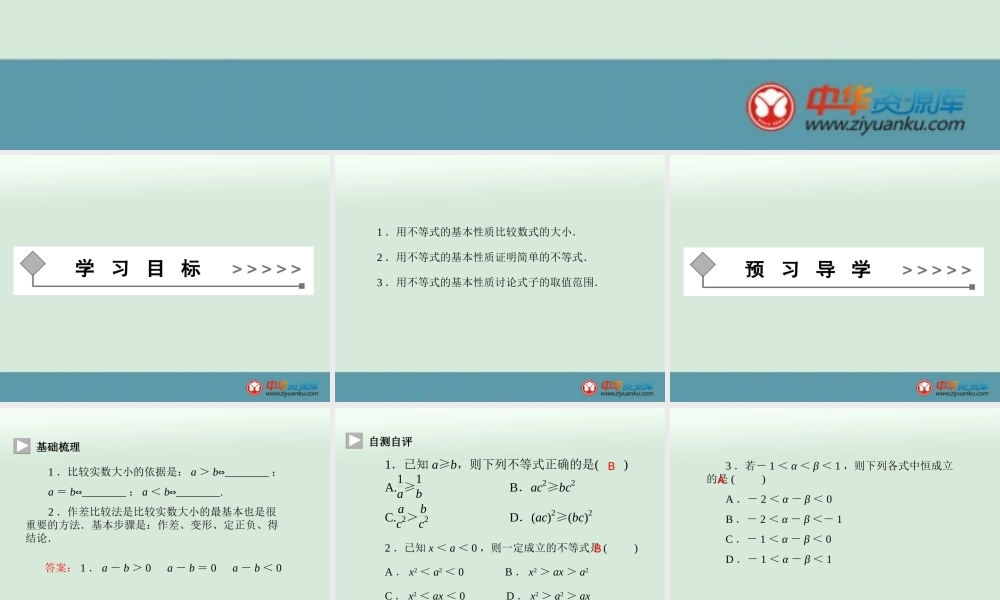Click the answer a − b = 0

[x=192, y=568]
